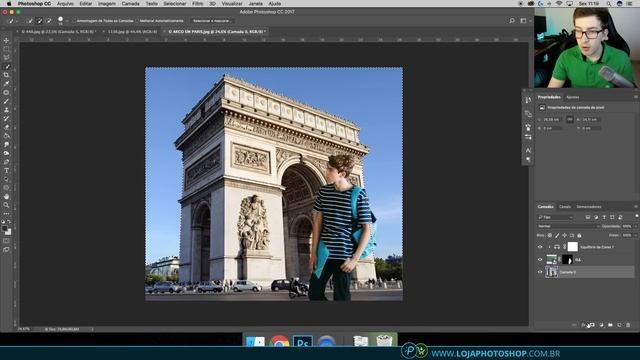Open the blend mode Normal dropdown
This screenshot has width=640, height=360.
coord(568,226)
